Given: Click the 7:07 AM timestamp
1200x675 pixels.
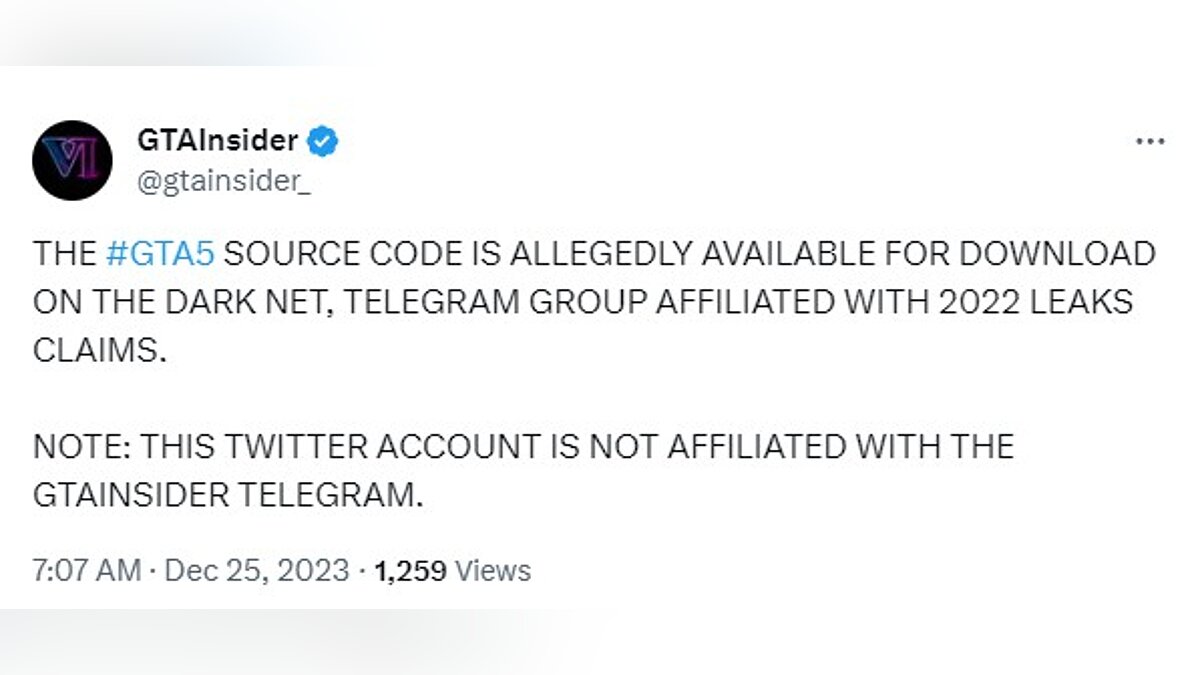Looking at the screenshot, I should click(x=87, y=571).
